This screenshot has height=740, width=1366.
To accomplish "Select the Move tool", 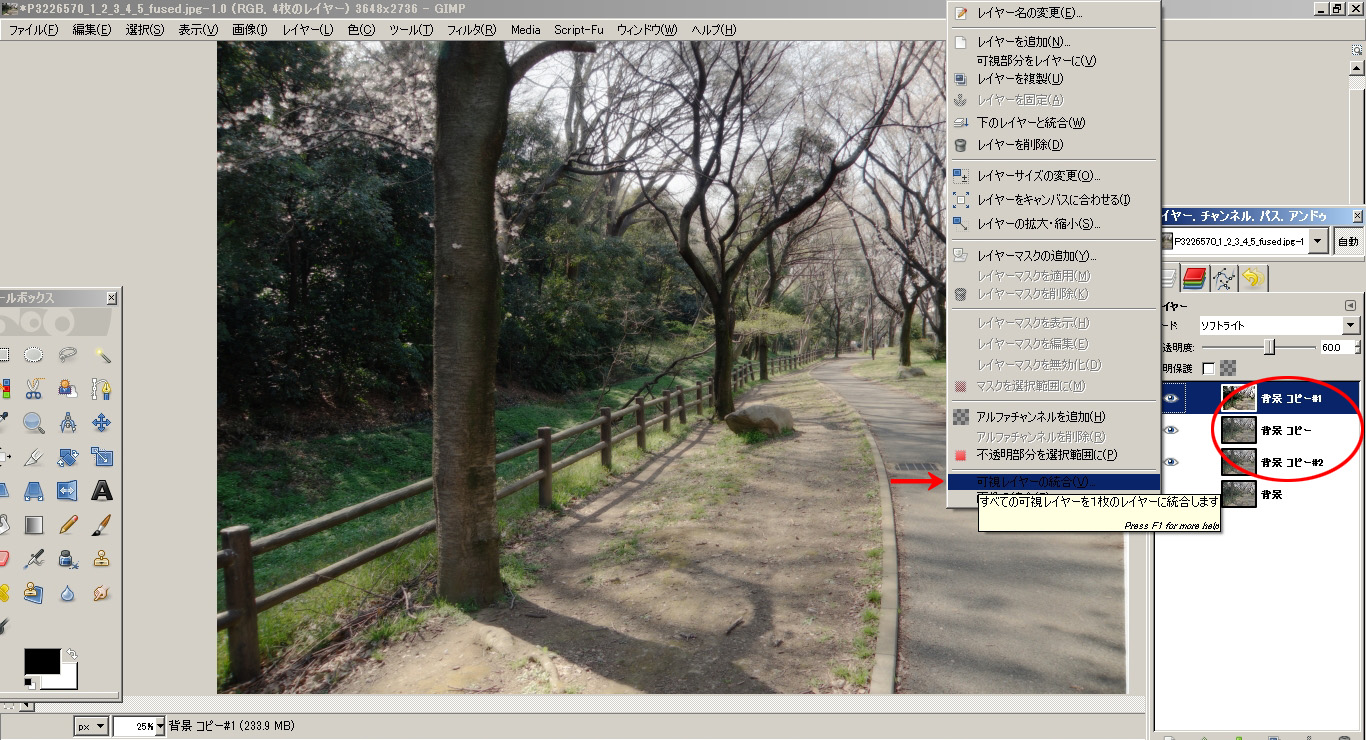I will point(101,423).
